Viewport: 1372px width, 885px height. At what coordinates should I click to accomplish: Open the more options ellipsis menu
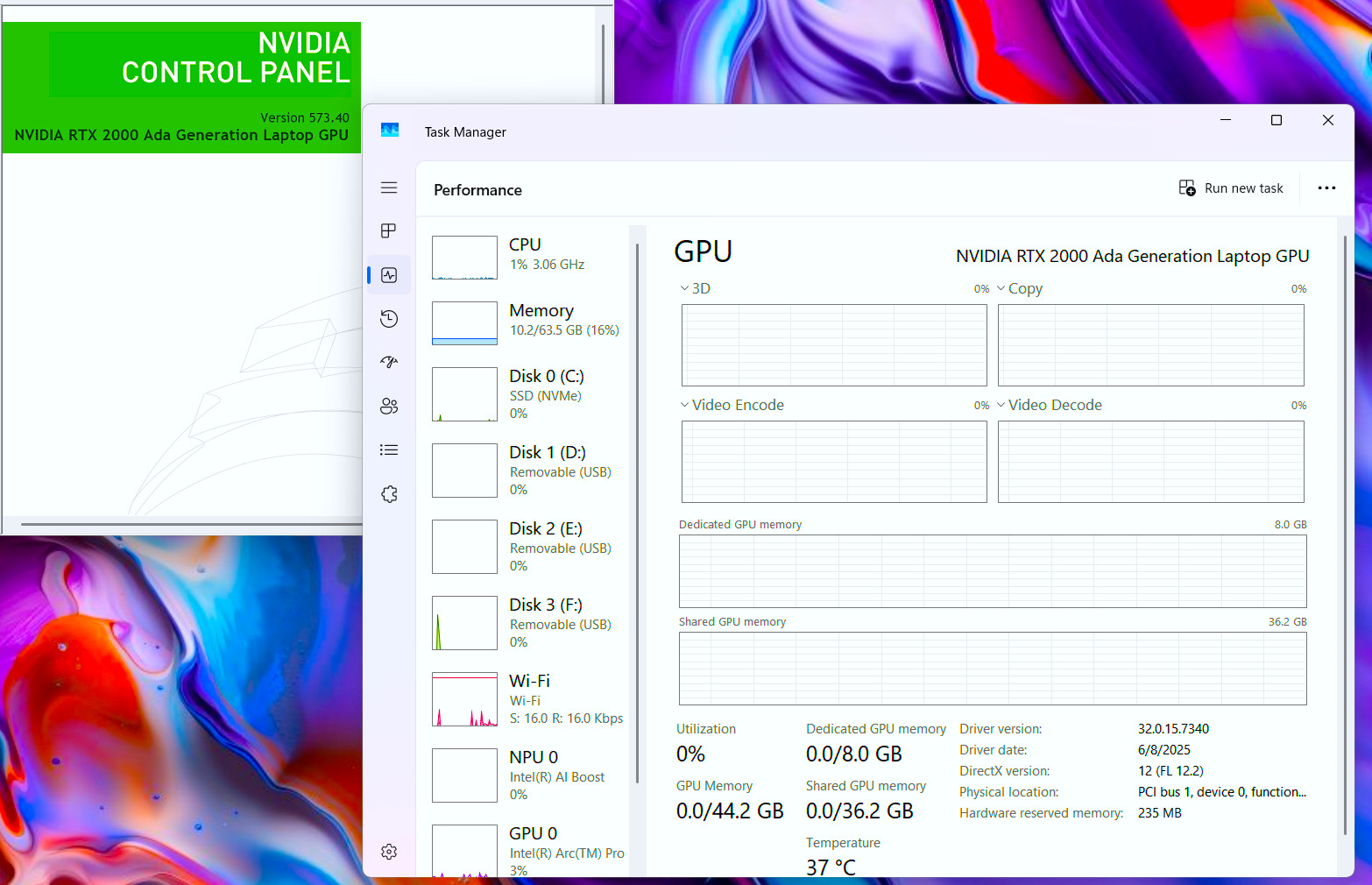(1326, 188)
